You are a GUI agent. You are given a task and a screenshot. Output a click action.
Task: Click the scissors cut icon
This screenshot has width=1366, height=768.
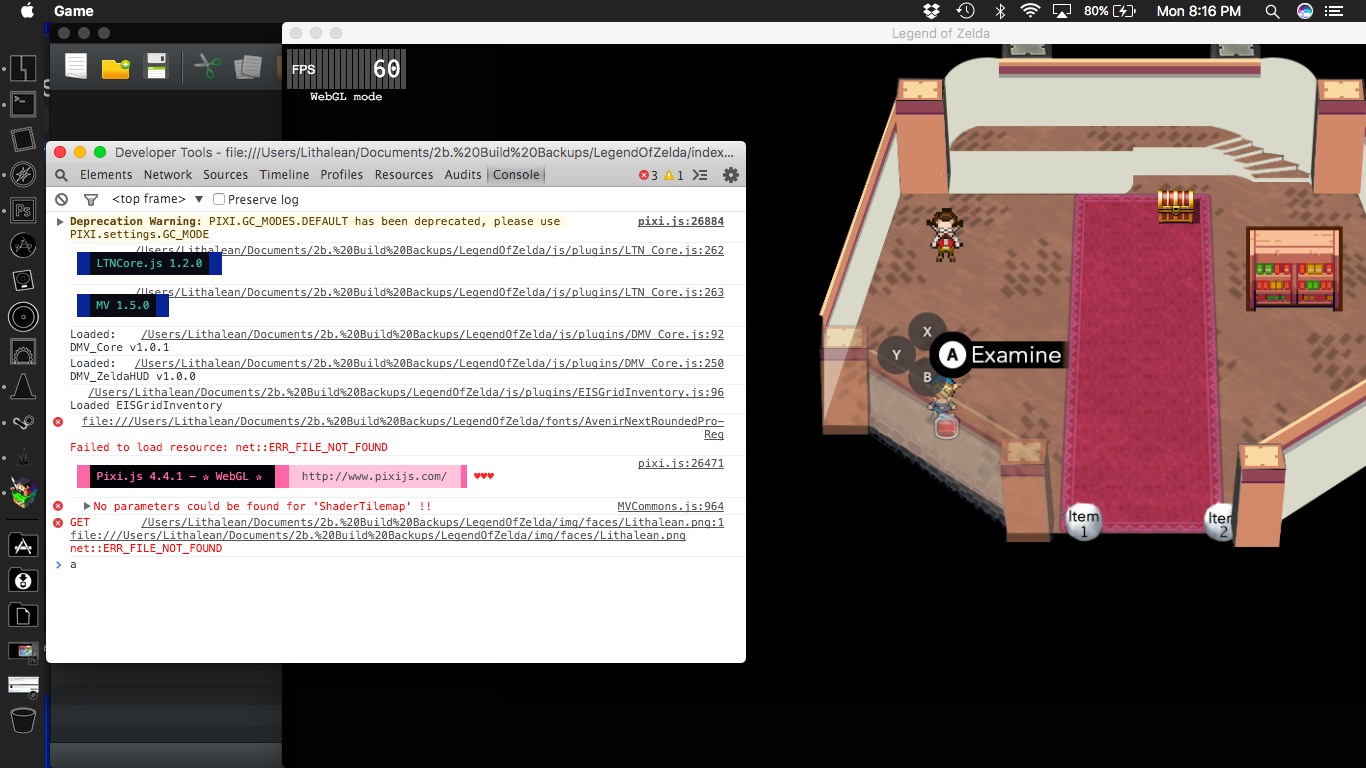[207, 67]
